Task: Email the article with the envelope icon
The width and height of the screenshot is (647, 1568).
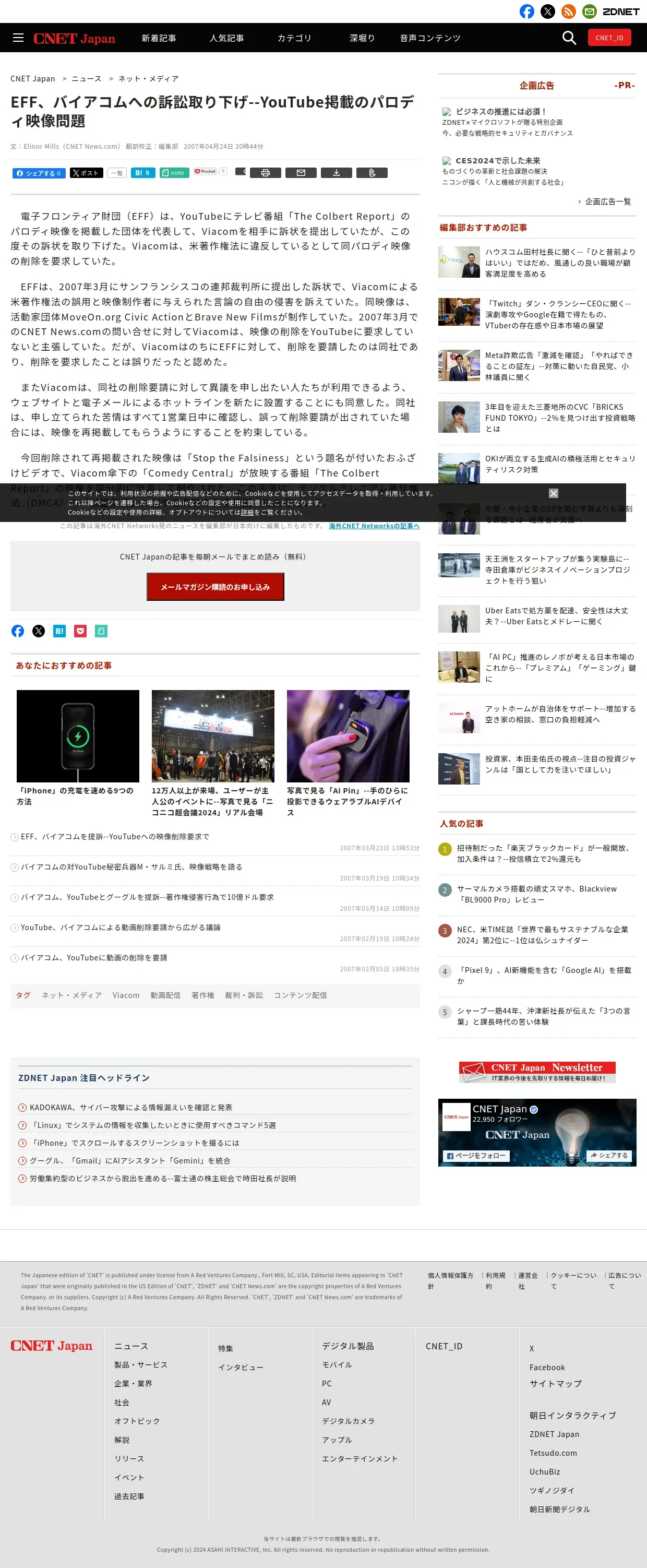Action: click(x=301, y=173)
